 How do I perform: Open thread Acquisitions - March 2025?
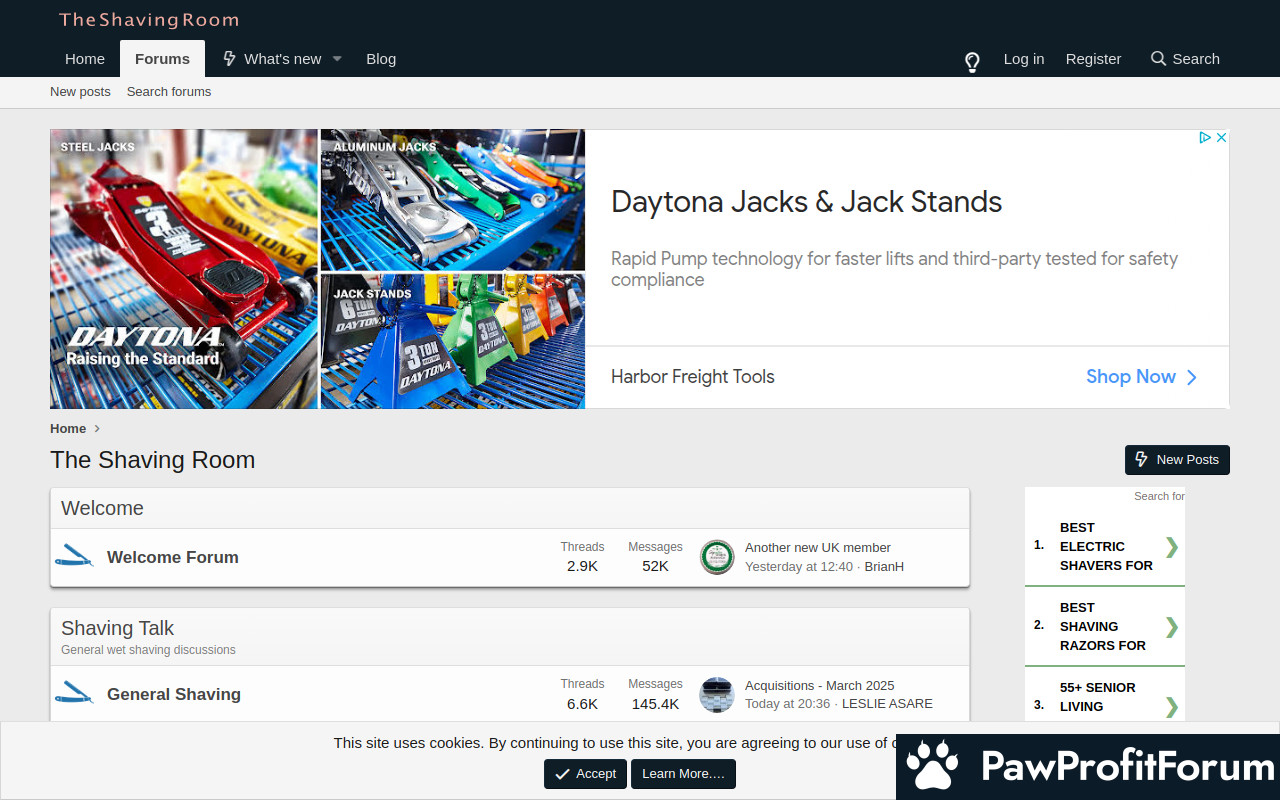point(820,686)
